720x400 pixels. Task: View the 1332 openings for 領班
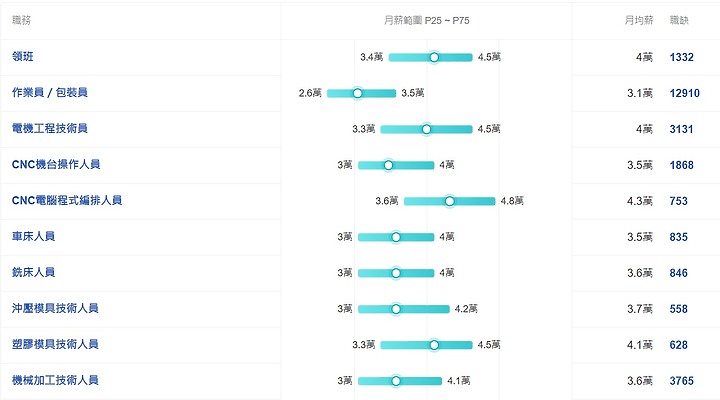pos(681,57)
